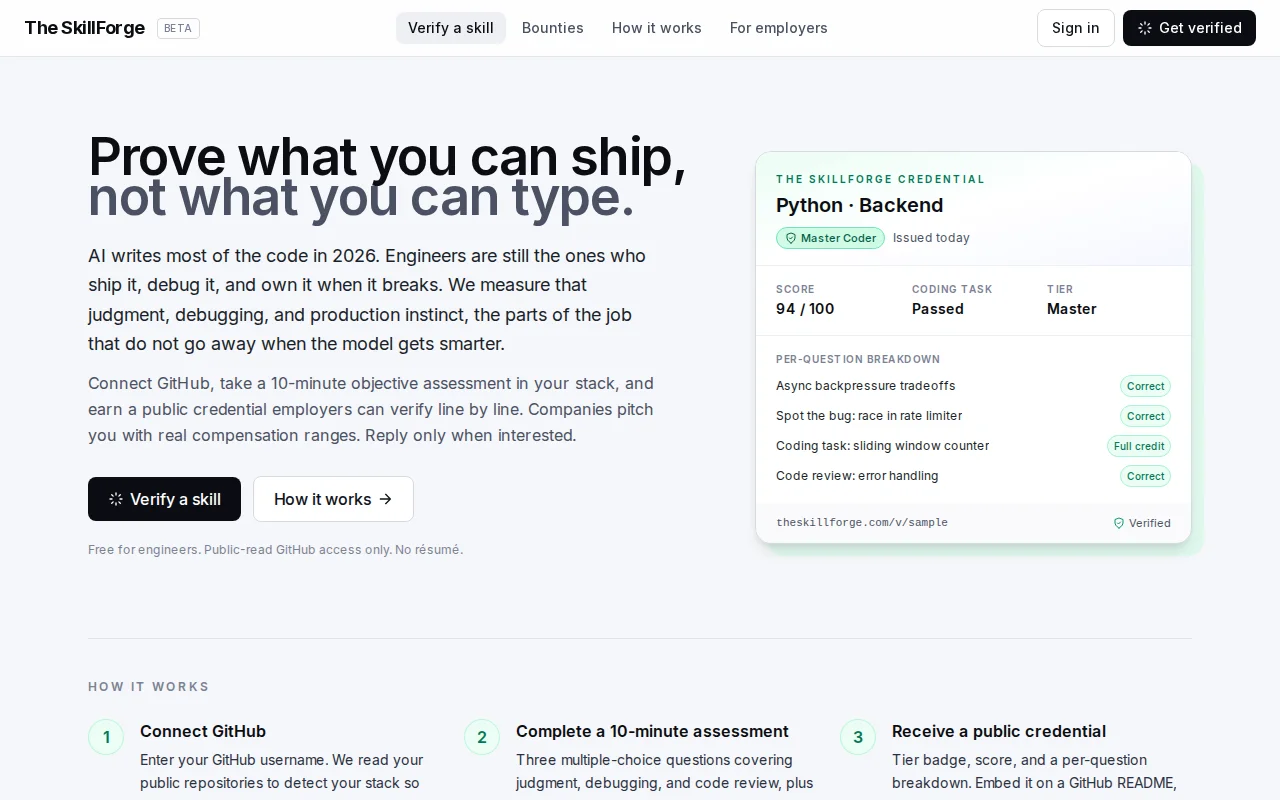This screenshot has height=800, width=1280.
Task: Click the hero Verify a skill button
Action: (x=164, y=499)
